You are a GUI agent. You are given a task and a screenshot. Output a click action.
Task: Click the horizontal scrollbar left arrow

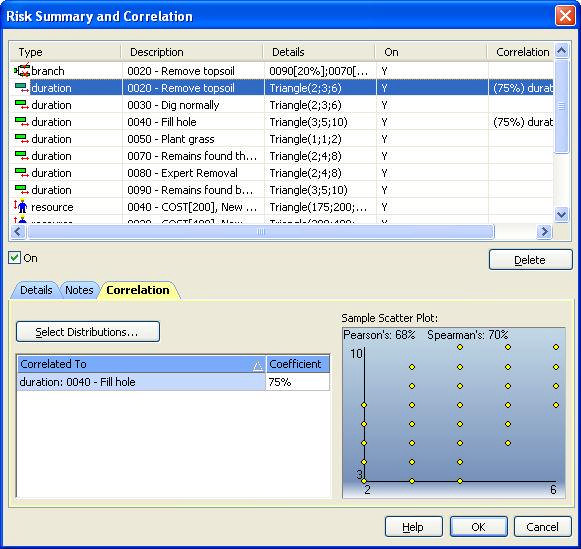pyautogui.click(x=18, y=232)
